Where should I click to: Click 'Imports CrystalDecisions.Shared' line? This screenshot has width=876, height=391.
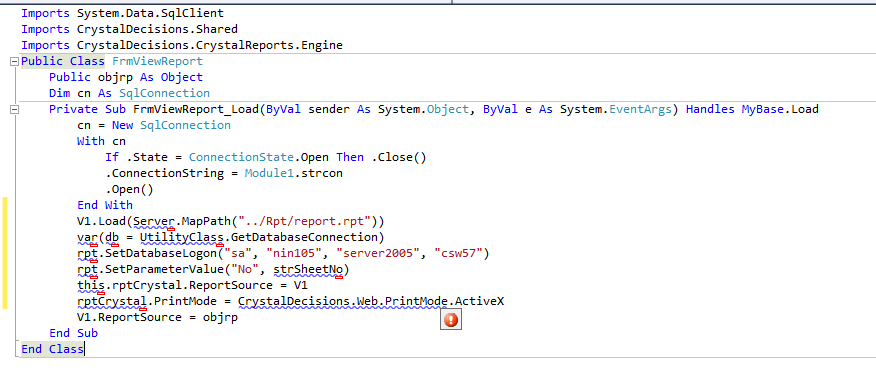[x=130, y=29]
